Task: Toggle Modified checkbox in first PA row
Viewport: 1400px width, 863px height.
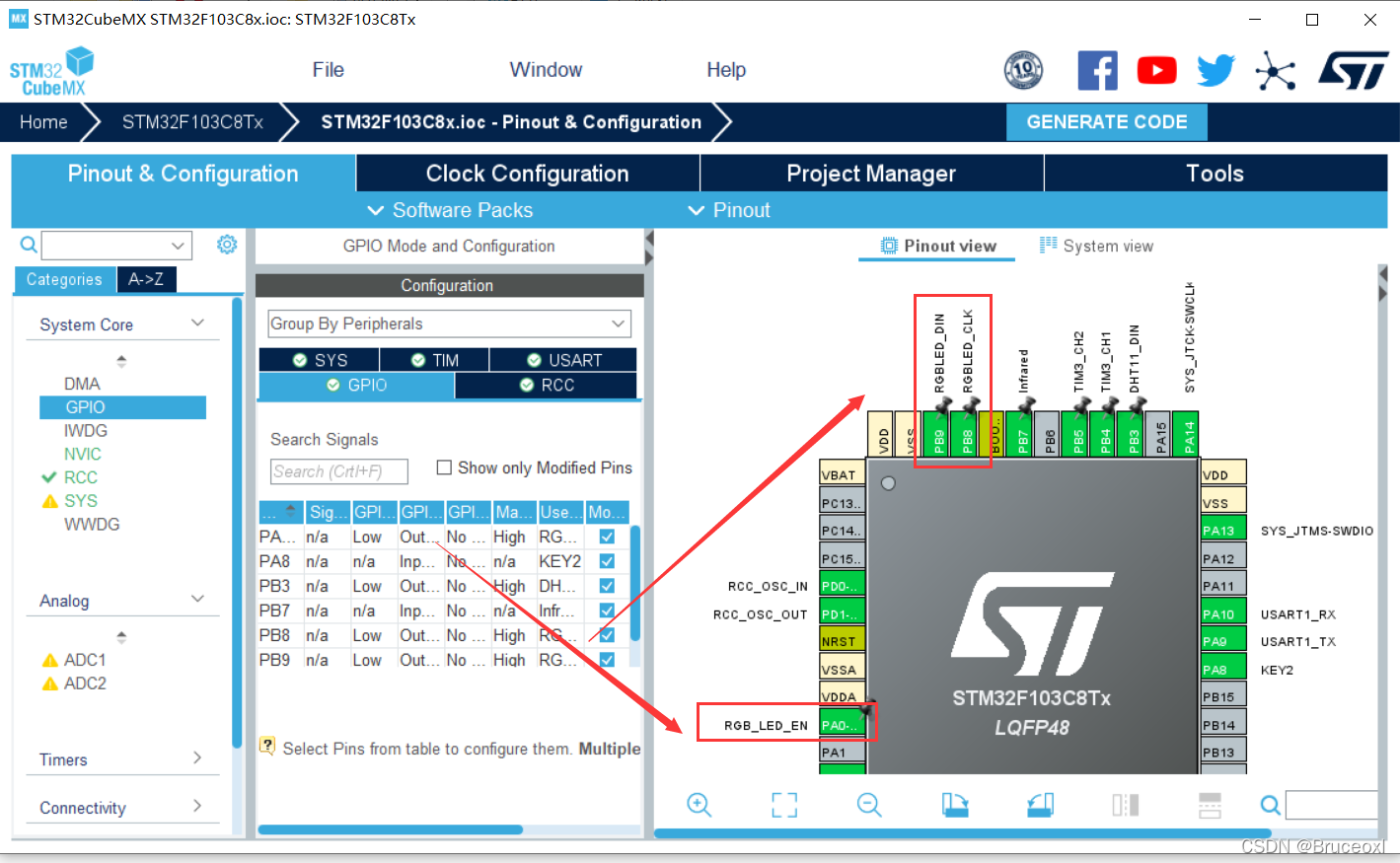Action: (607, 537)
